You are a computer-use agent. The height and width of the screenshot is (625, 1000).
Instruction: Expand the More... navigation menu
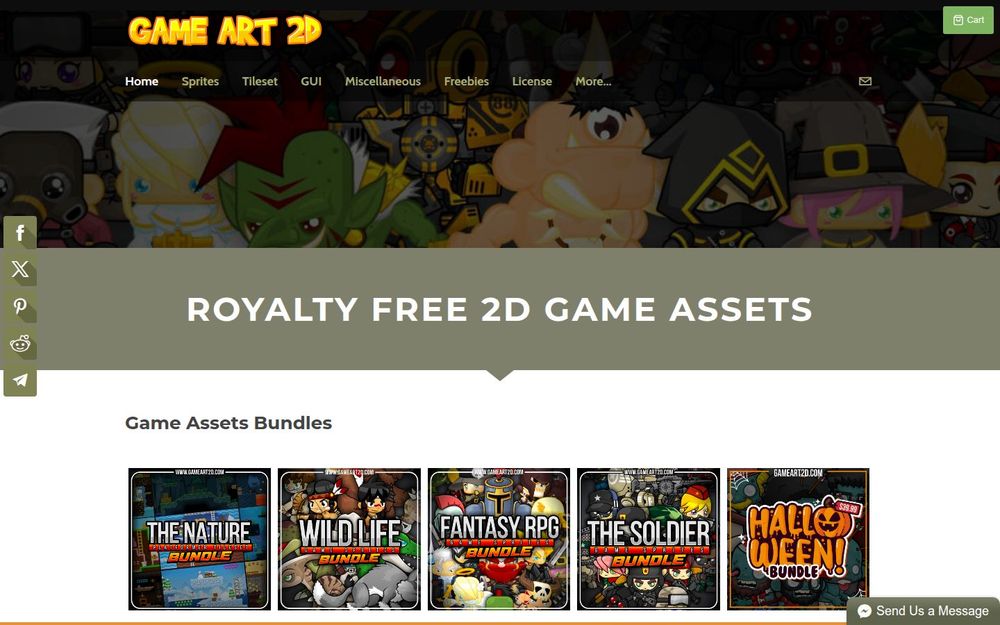click(x=593, y=81)
